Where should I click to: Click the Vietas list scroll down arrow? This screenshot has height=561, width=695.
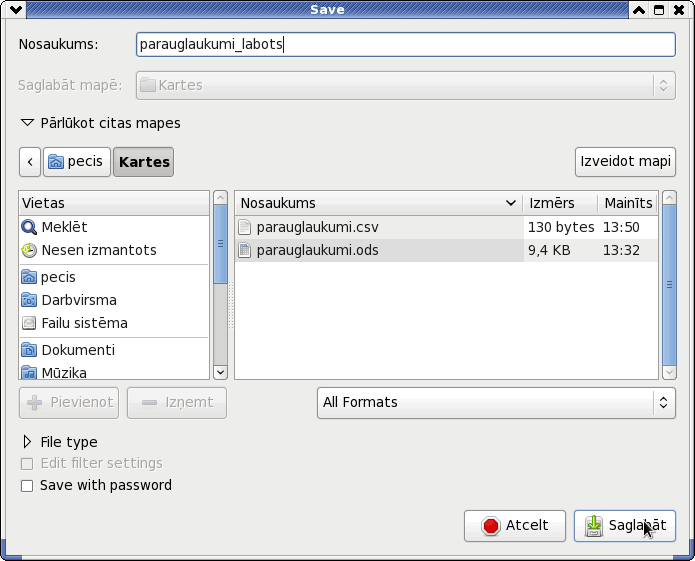point(220,372)
